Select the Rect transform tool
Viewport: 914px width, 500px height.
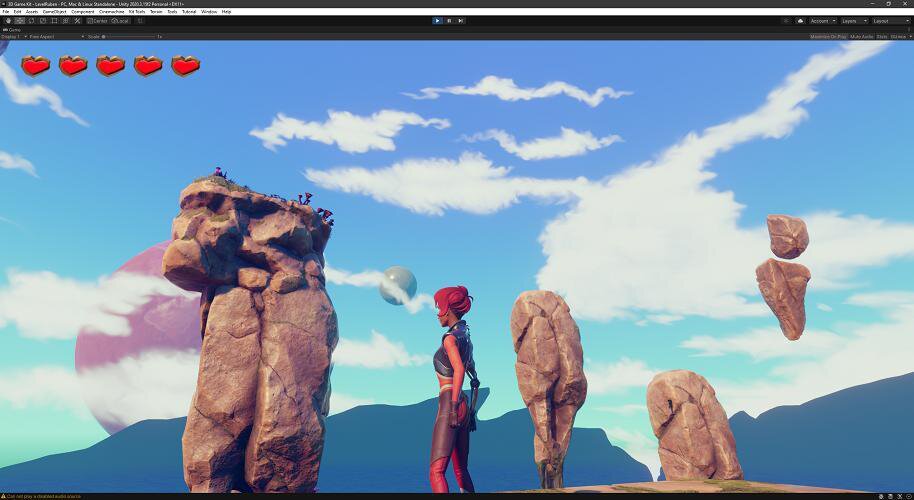(x=54, y=20)
